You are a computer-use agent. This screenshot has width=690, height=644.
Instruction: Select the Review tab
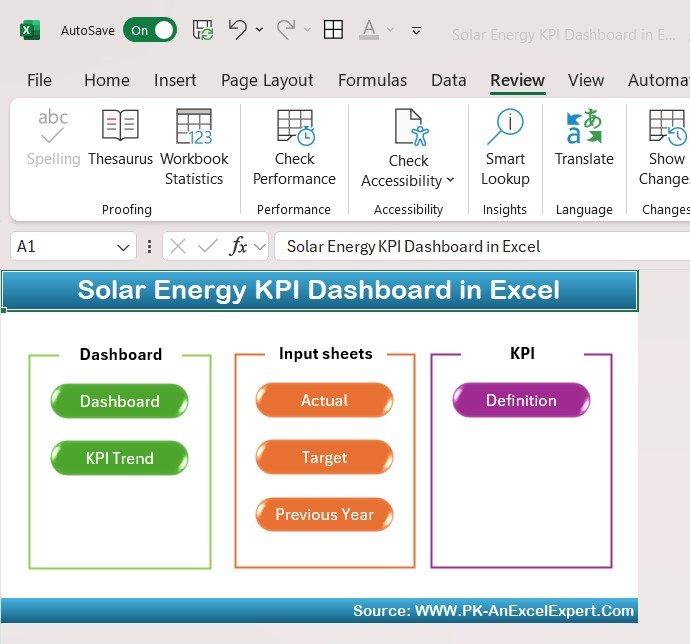coord(518,80)
